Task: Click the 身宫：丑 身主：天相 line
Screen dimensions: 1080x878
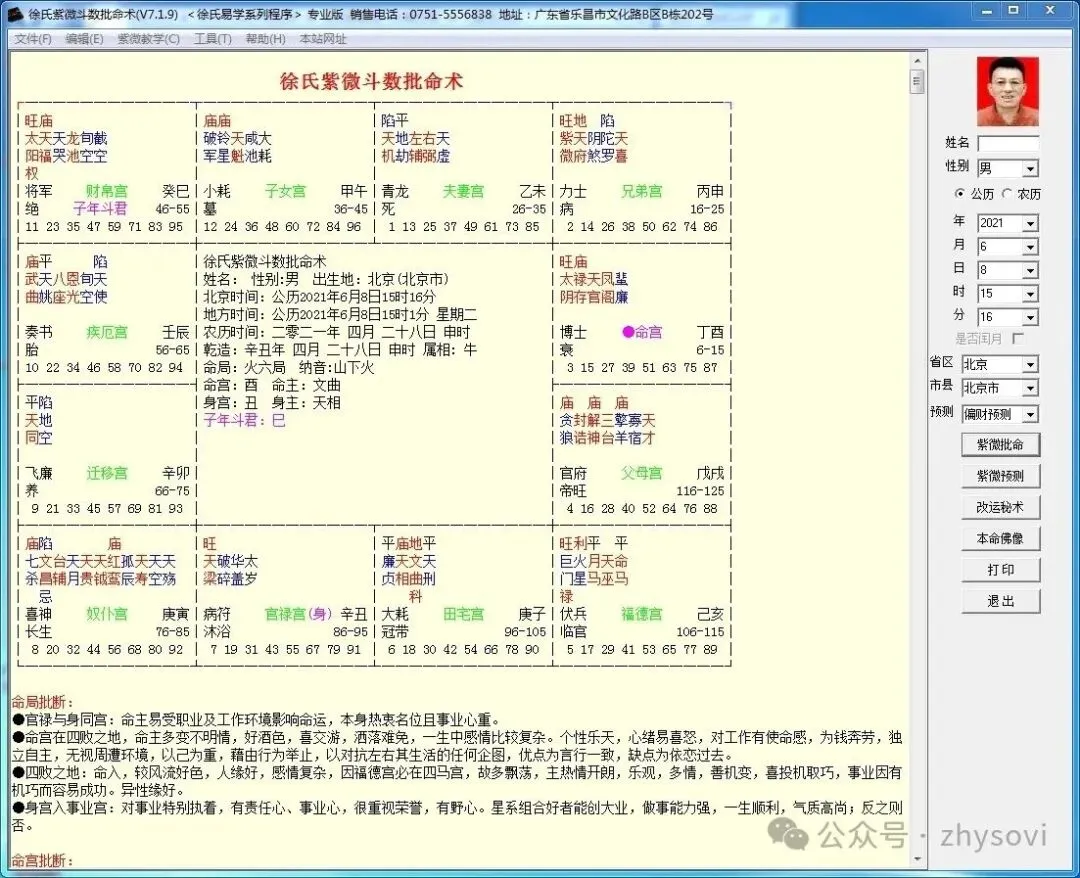Action: pyautogui.click(x=271, y=403)
